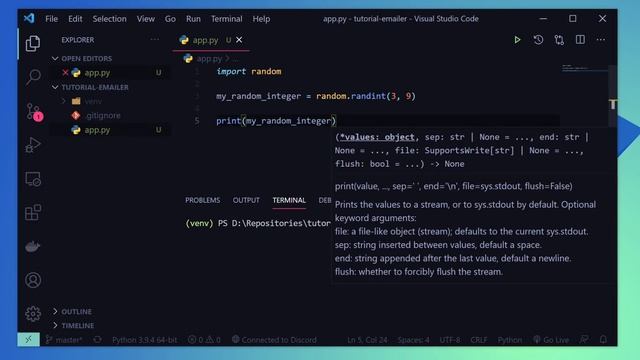
Task: Change file encoding UTF-8
Action: tap(450, 340)
